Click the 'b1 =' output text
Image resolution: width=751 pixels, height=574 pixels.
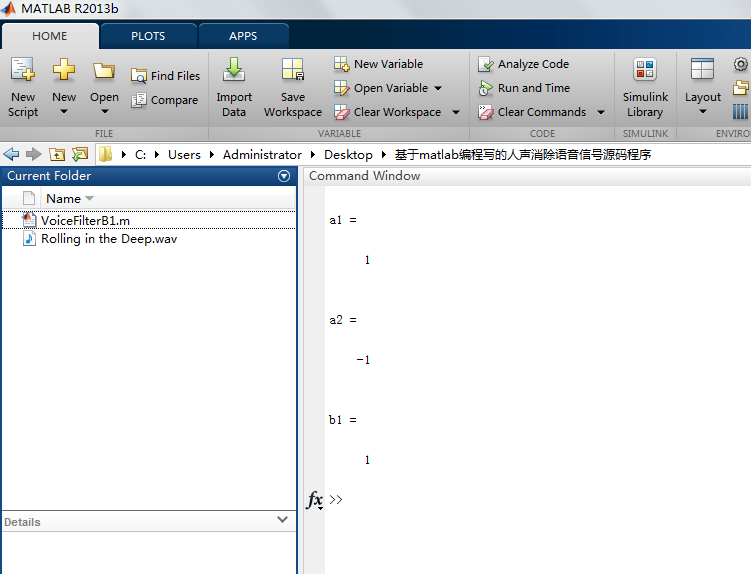click(342, 420)
